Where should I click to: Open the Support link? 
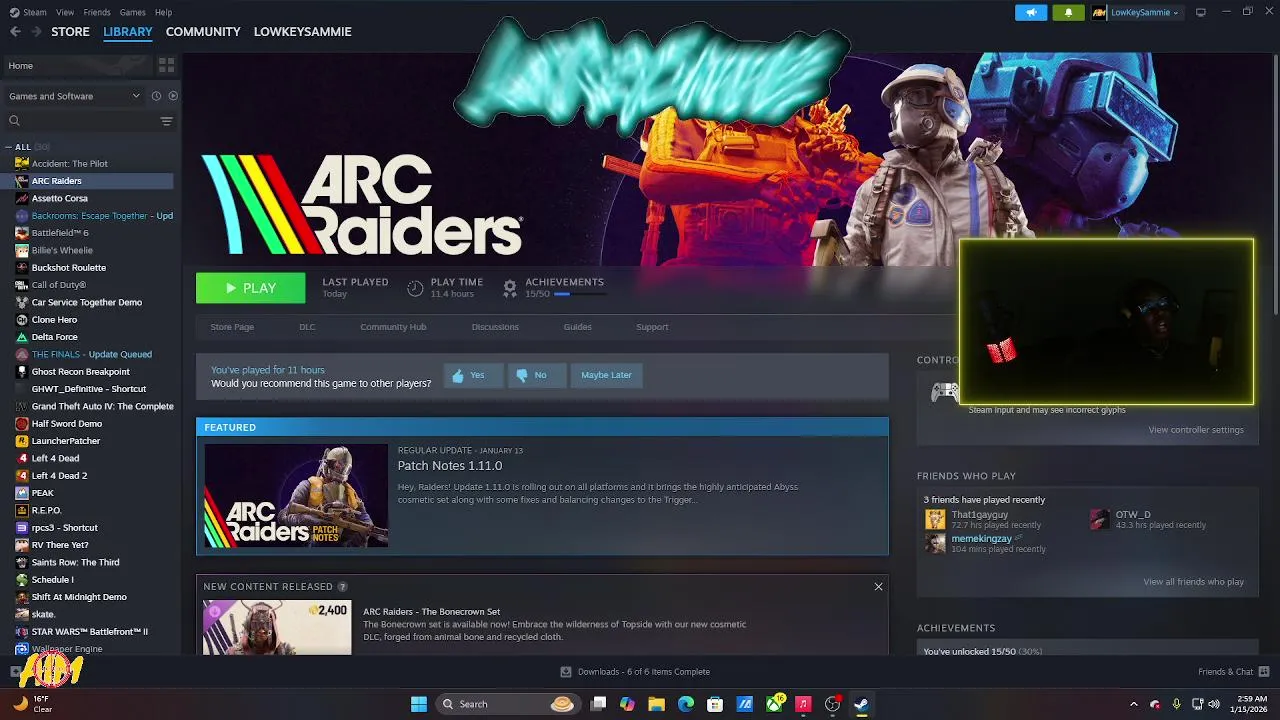(x=652, y=327)
